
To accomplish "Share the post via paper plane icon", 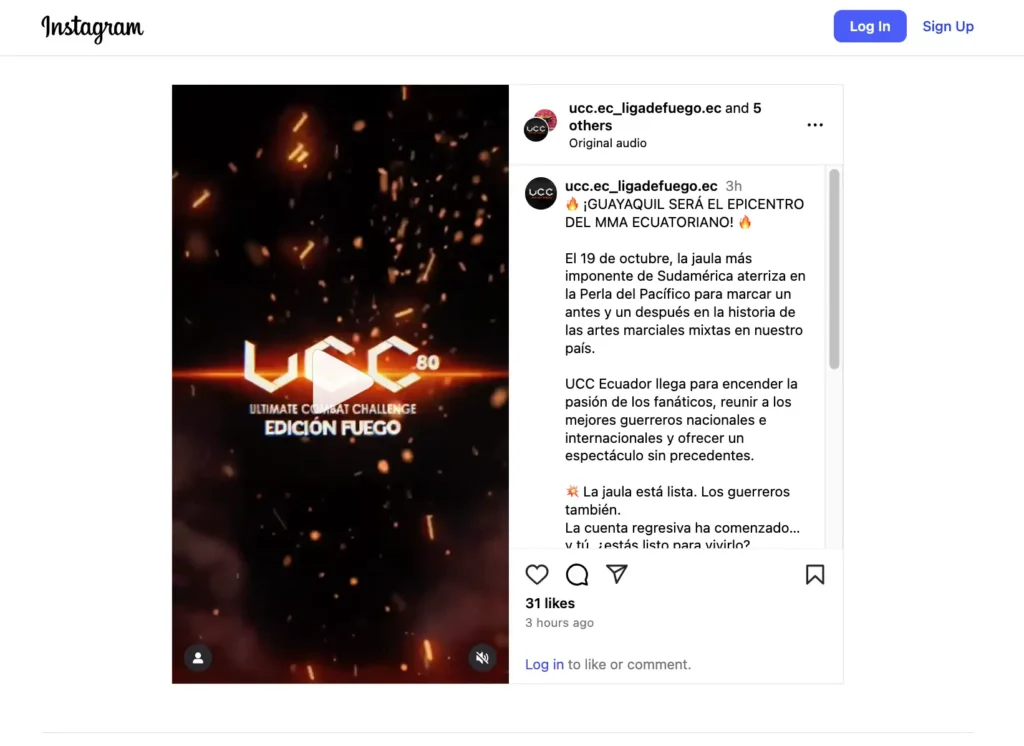I will 616,574.
